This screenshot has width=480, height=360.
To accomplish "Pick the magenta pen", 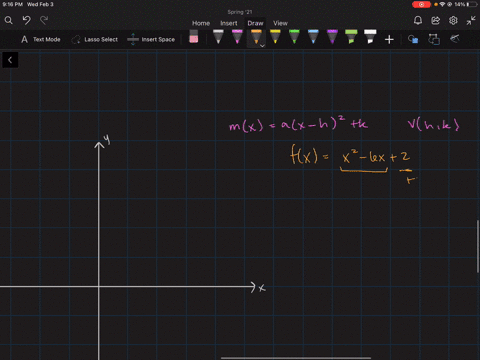I will point(237,37).
